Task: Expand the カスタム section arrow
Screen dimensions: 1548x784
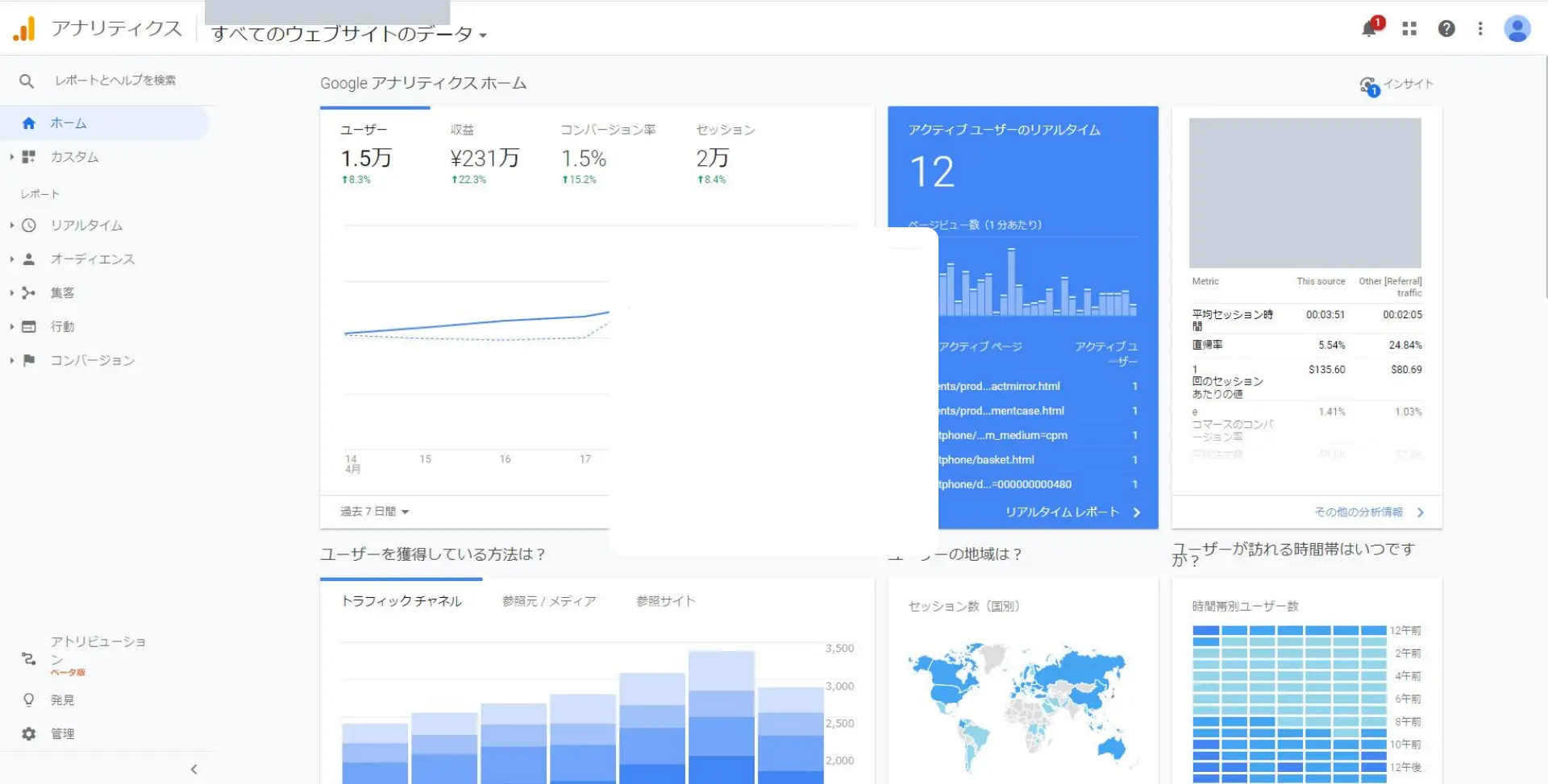Action: coord(11,157)
